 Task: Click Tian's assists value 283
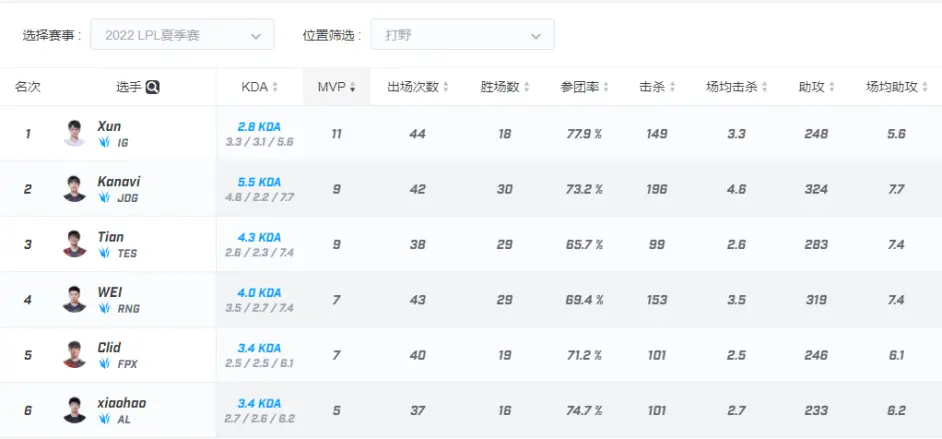click(816, 244)
